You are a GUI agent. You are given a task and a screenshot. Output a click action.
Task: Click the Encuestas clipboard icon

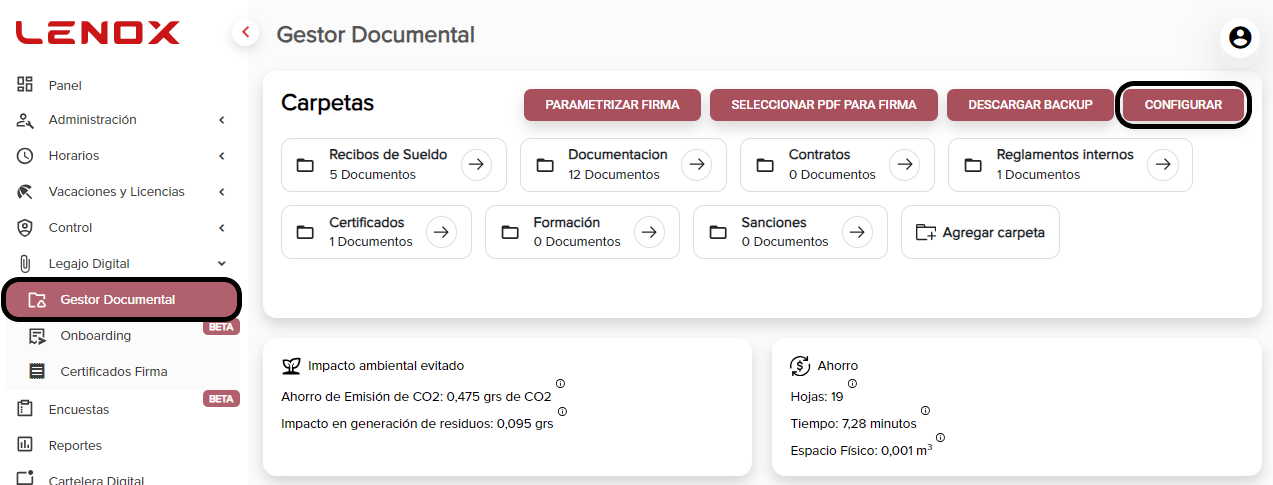coord(26,409)
